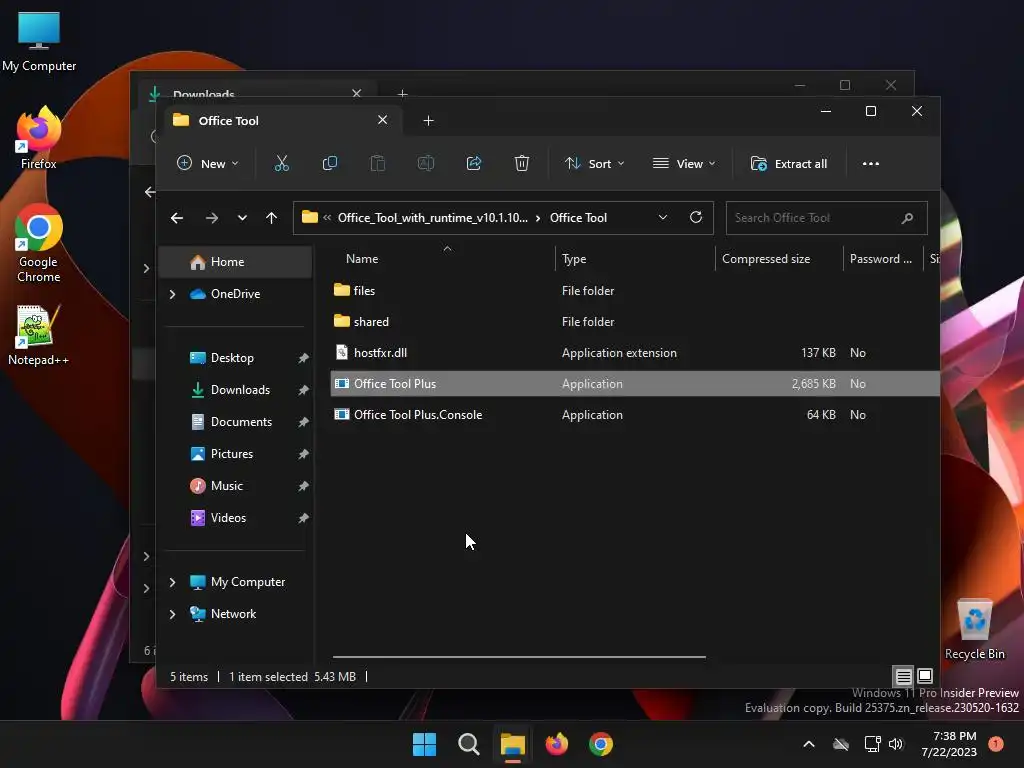Open the View dropdown menu
This screenshot has height=768, width=1024.
tap(684, 163)
